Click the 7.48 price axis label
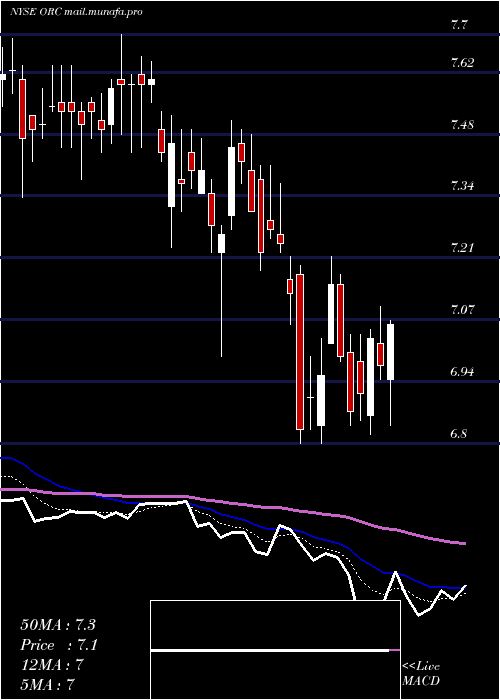Screen dimensions: 500x700 pyautogui.click(x=462, y=125)
